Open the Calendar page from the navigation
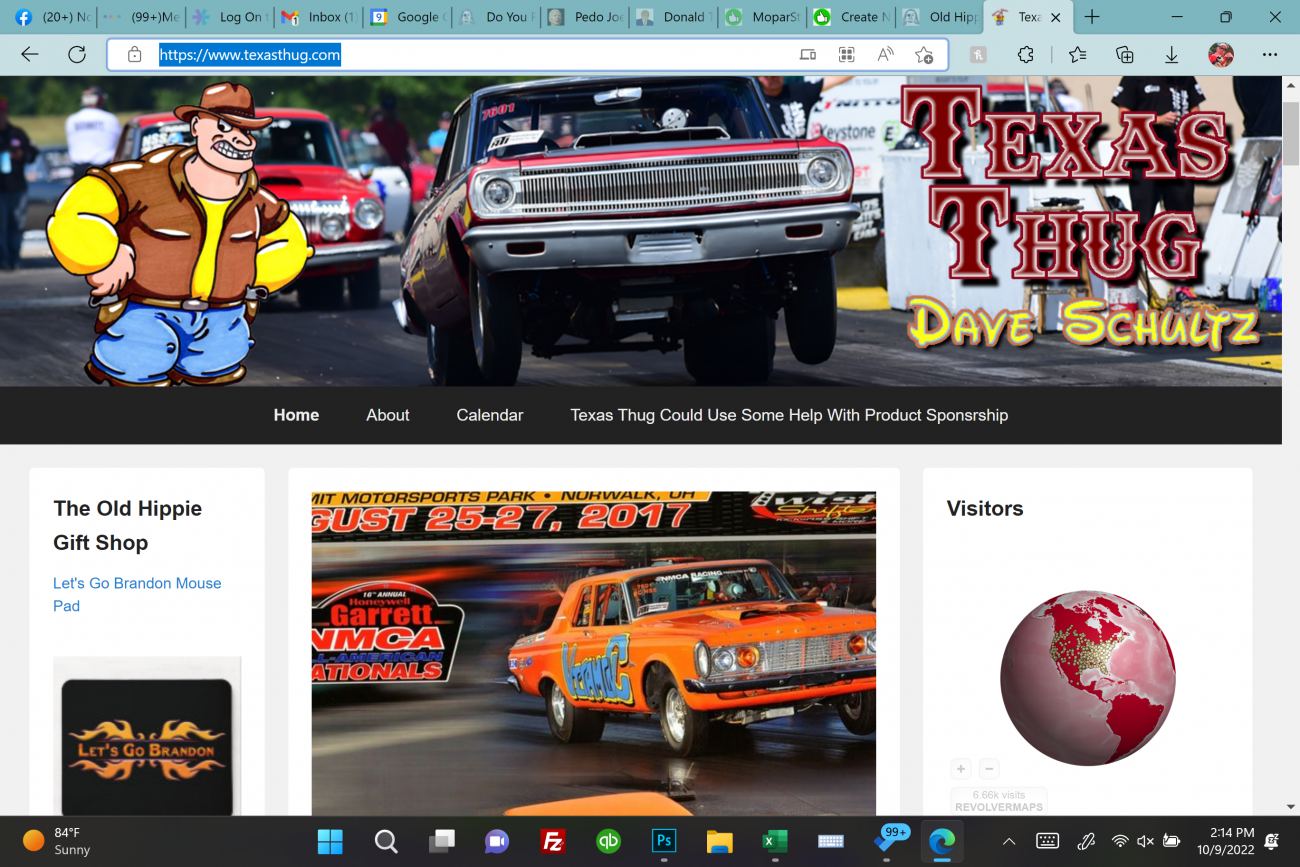This screenshot has height=867, width=1300. click(x=490, y=415)
